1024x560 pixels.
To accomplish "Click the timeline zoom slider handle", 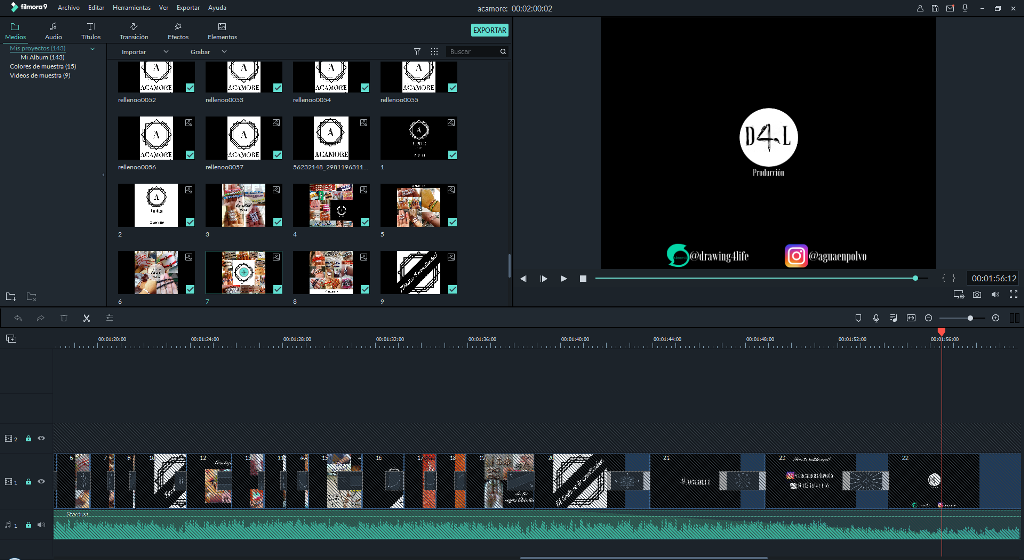I will click(970, 318).
